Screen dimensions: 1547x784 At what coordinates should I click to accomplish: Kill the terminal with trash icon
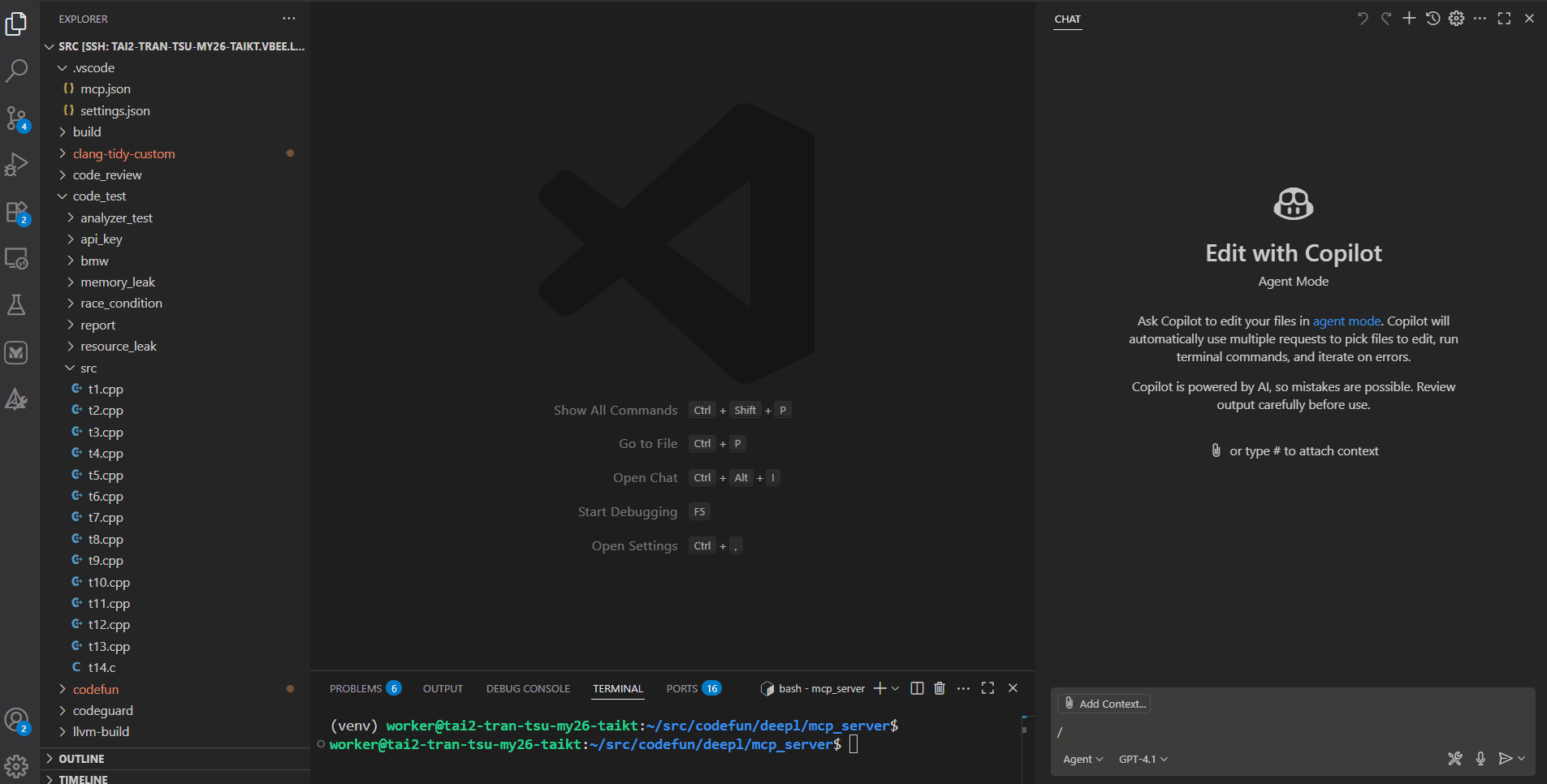pyautogui.click(x=940, y=688)
